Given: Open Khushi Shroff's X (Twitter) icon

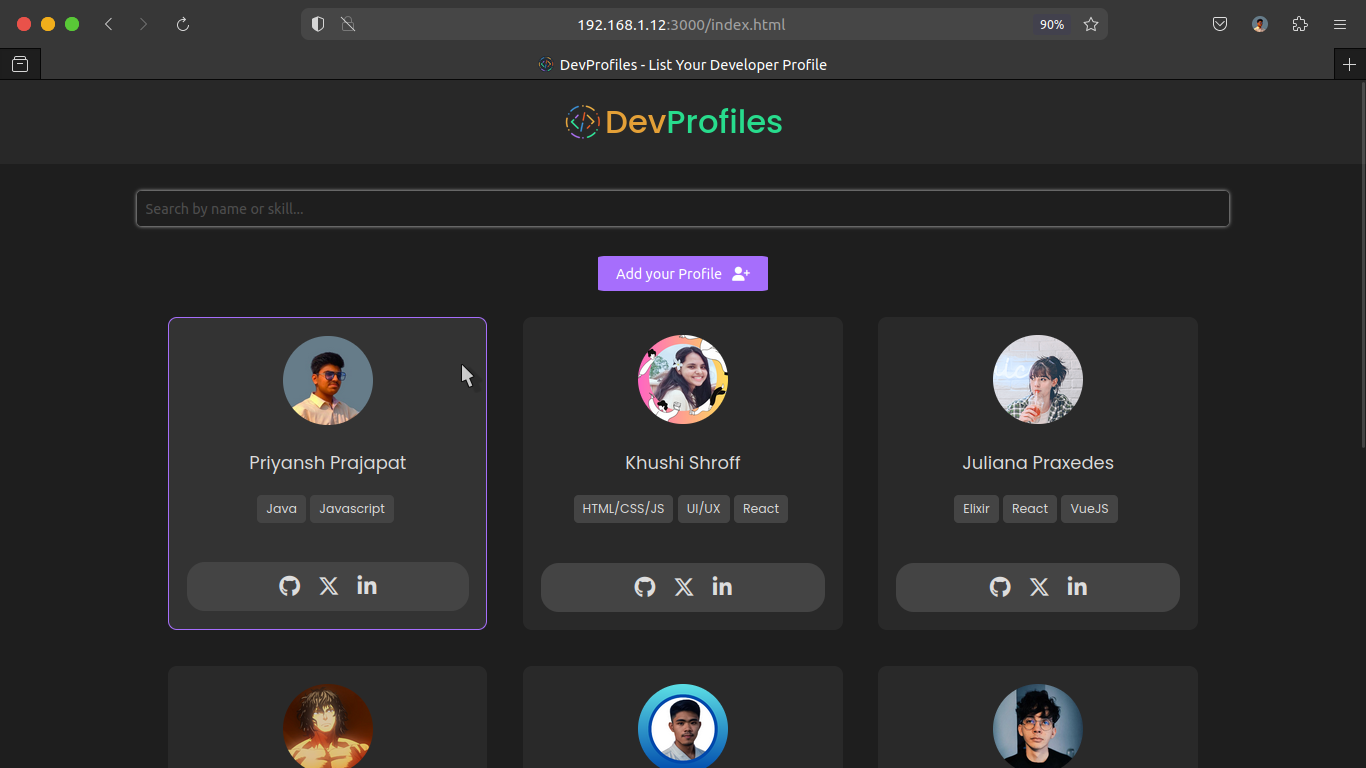Looking at the screenshot, I should (684, 587).
